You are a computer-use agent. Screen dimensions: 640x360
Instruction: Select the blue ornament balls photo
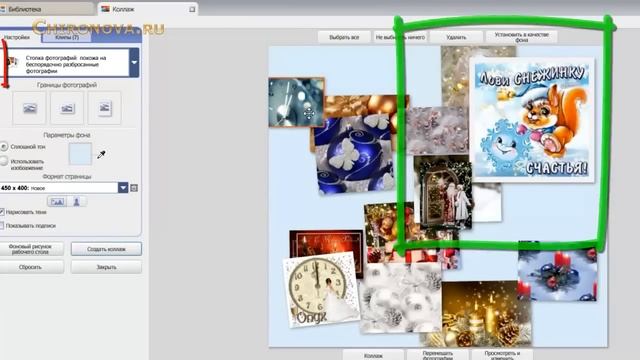pos(353,155)
